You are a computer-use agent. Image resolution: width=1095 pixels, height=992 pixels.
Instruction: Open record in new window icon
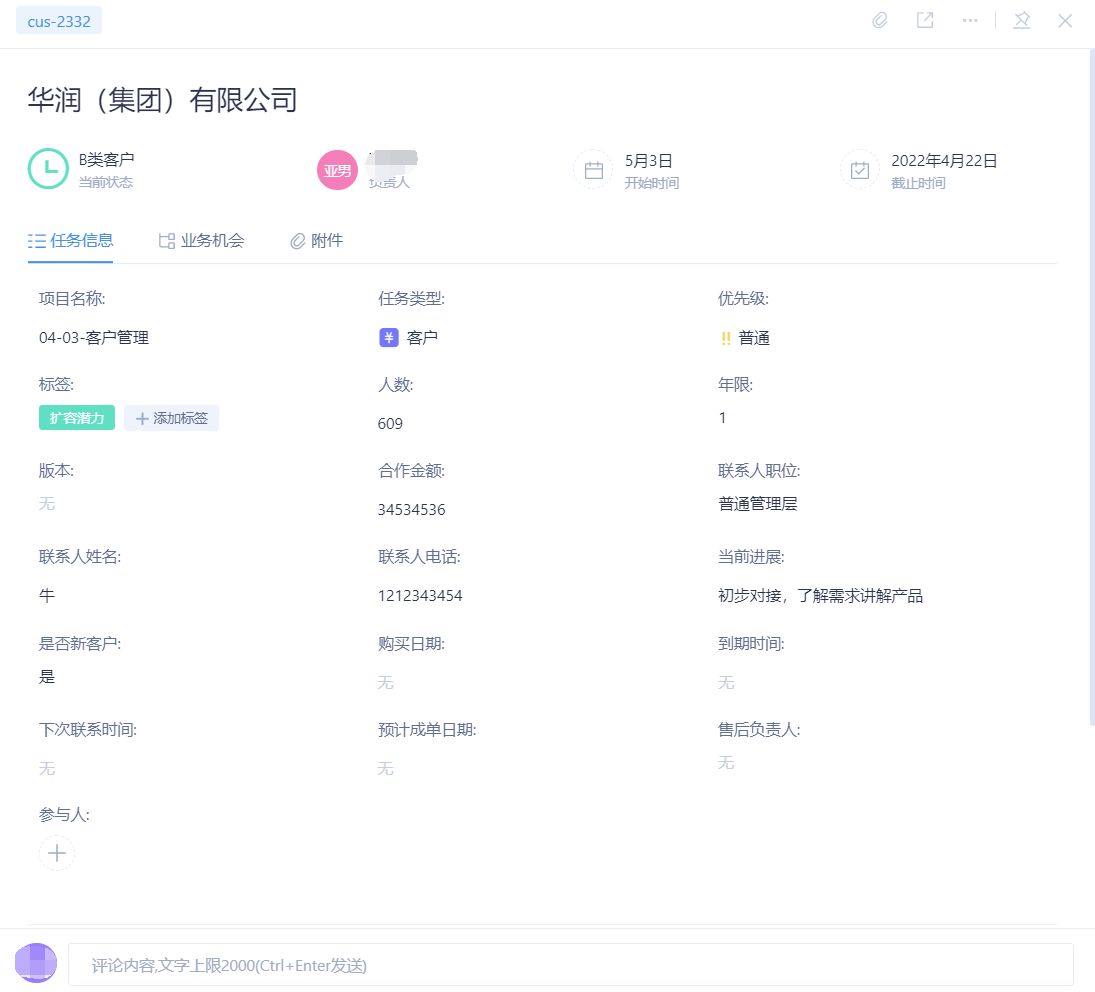pyautogui.click(x=925, y=20)
